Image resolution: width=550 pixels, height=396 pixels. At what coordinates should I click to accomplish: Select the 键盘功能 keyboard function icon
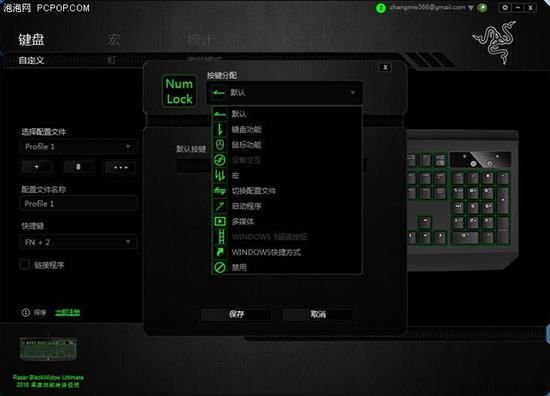click(x=220, y=129)
